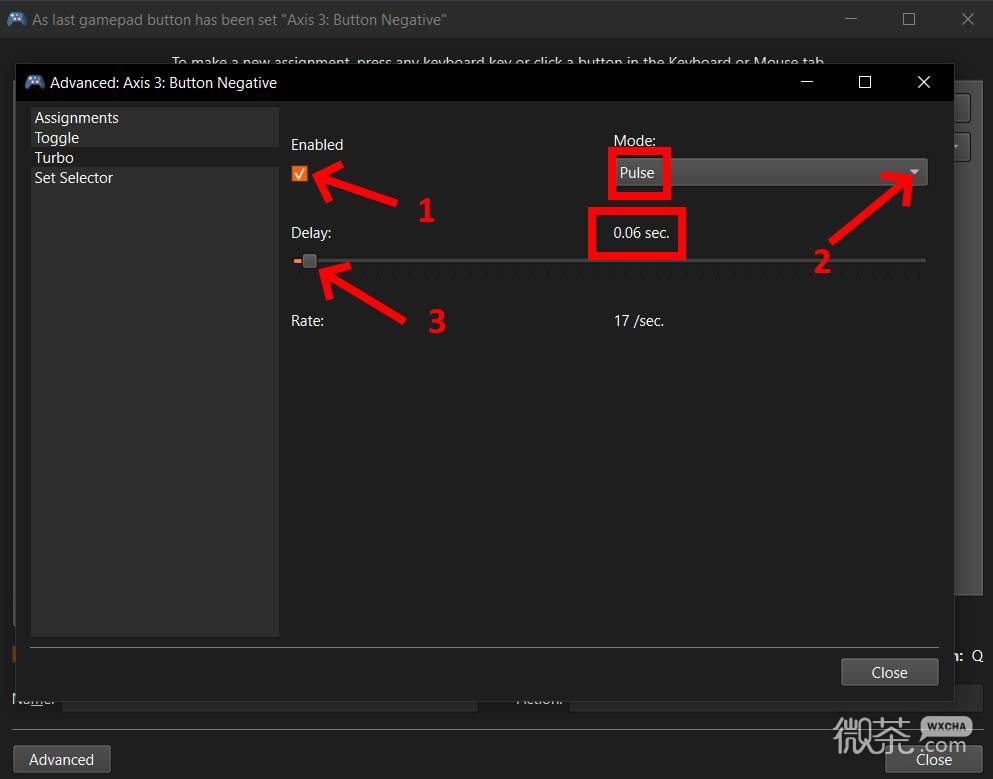Close the Advanced dialog with Close button

[x=889, y=673]
